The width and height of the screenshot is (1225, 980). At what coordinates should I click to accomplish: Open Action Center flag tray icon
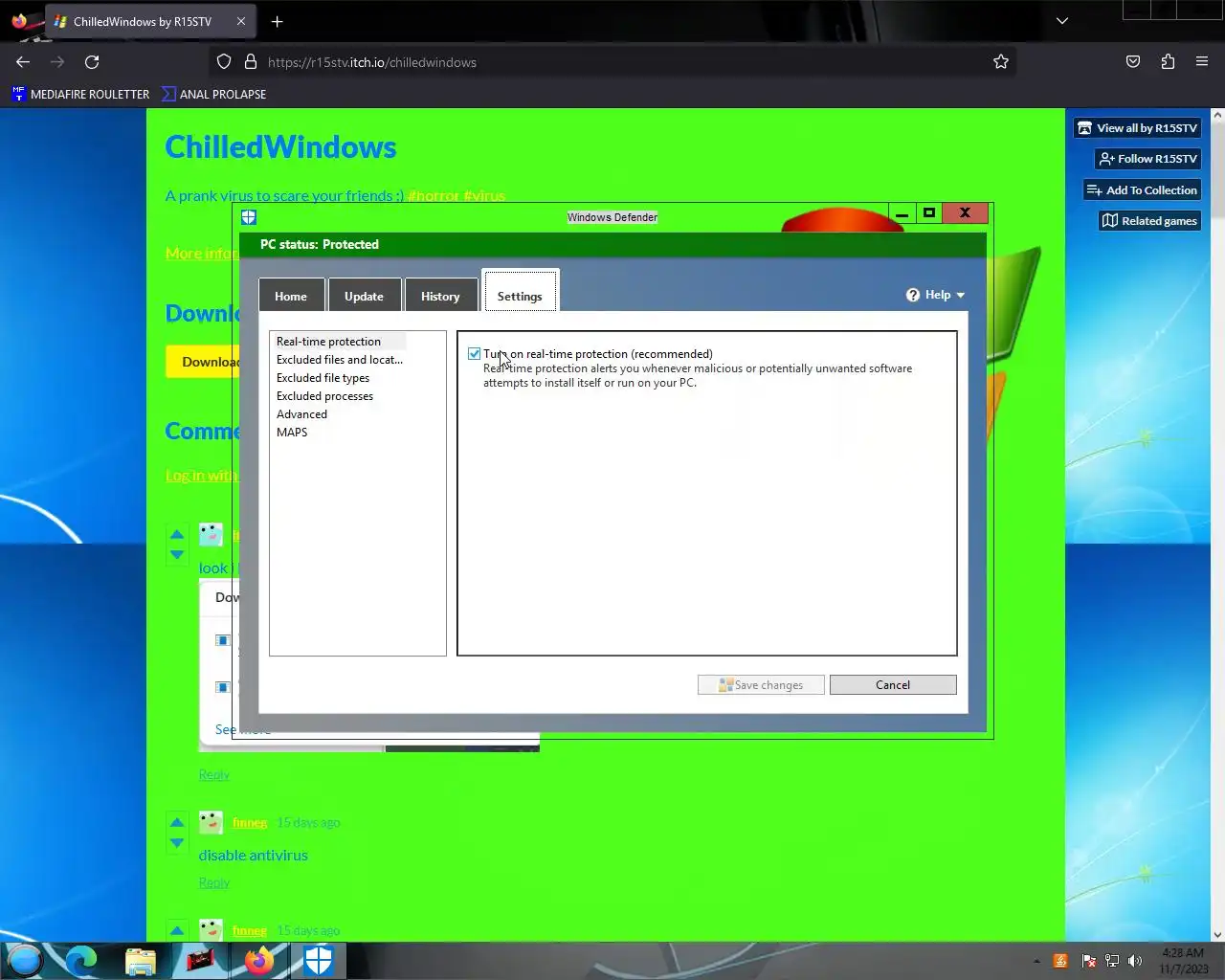point(1088,961)
